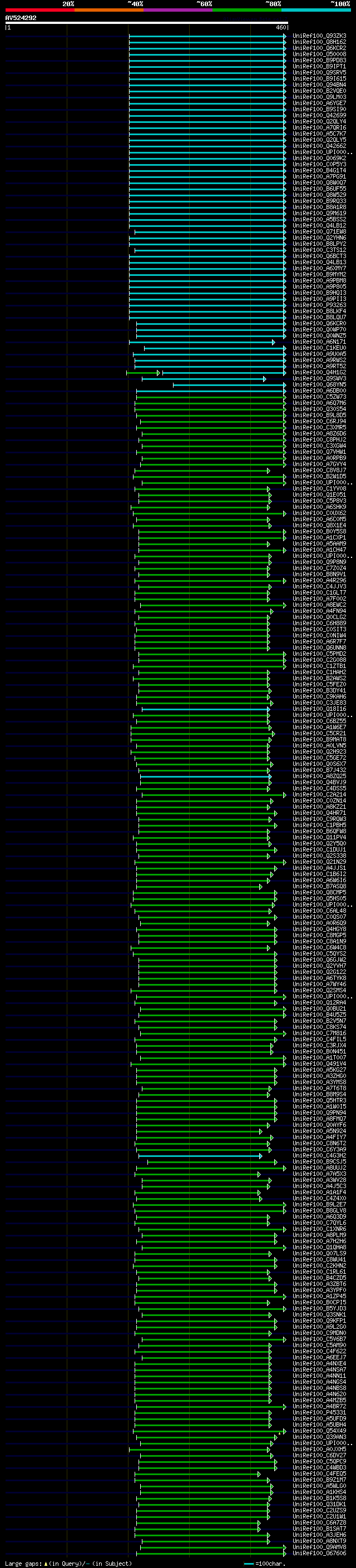The width and height of the screenshot is (356, 1568).
Task: Select the UniRef100_Q9SWV3 label
Action: click(319, 379)
